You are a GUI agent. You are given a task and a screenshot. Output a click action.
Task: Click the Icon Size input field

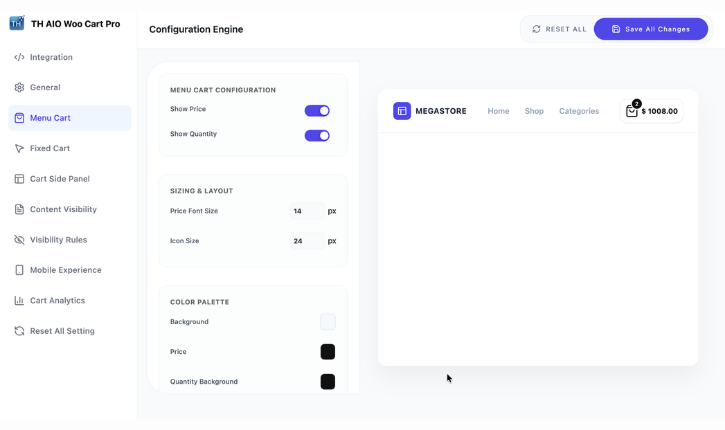pyautogui.click(x=307, y=241)
